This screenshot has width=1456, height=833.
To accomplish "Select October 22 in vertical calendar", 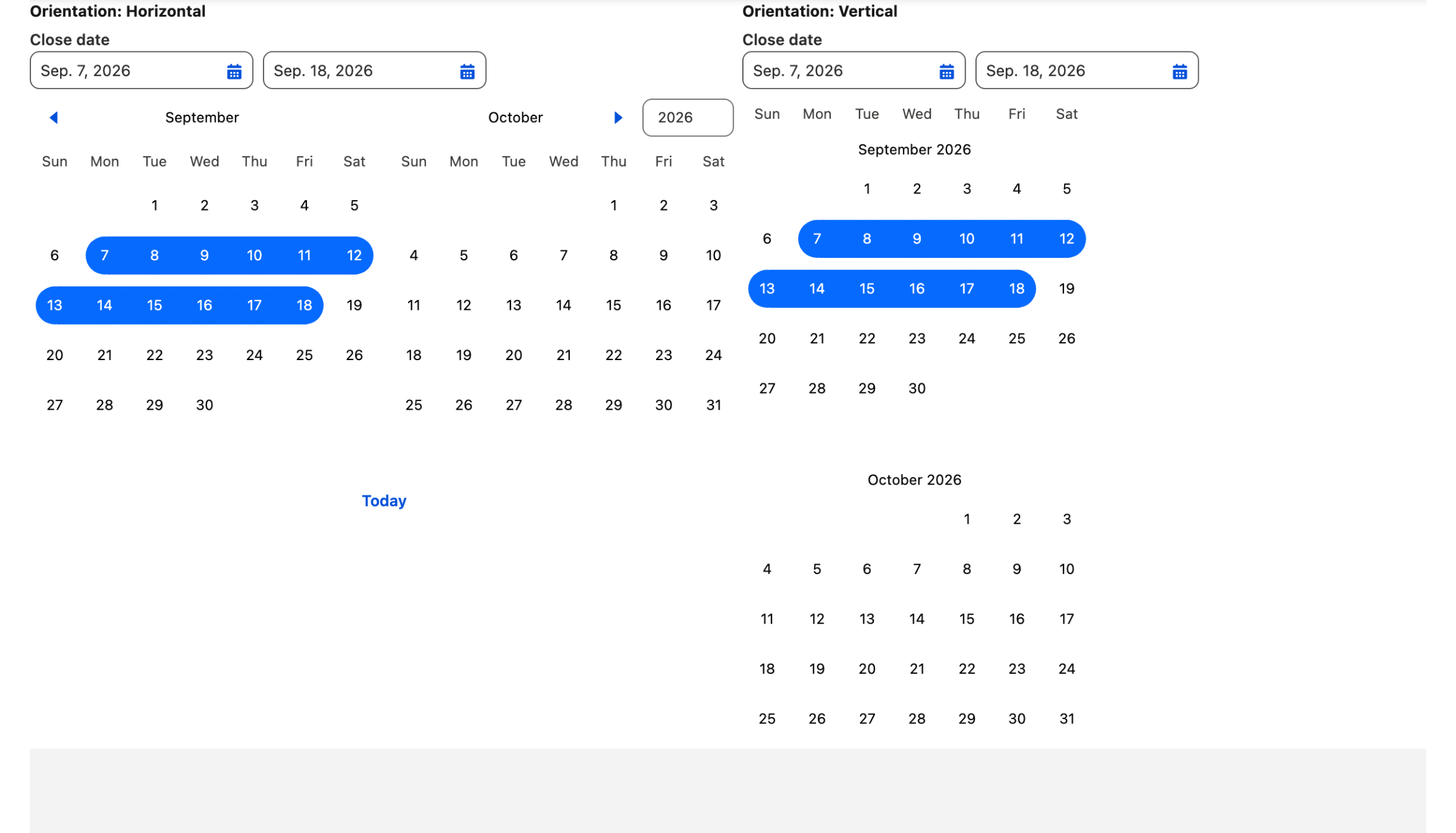I will click(967, 669).
